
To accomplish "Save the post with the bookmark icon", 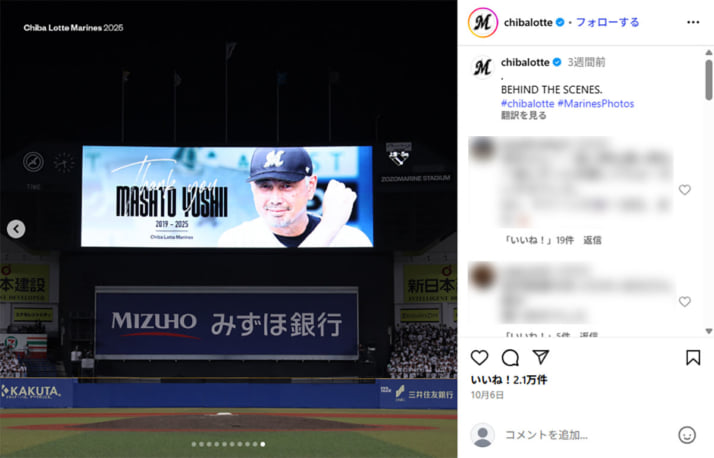I will pyautogui.click(x=693, y=357).
